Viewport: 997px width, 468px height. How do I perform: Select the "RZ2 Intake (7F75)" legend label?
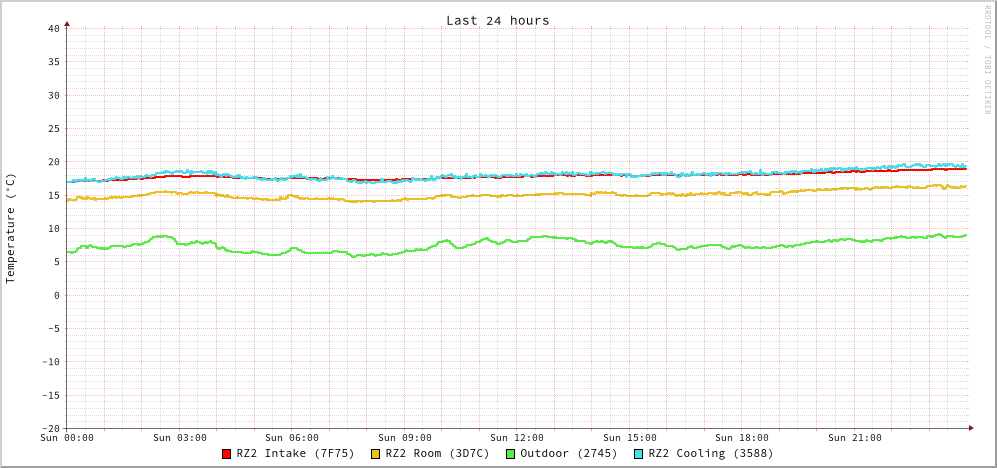click(295, 453)
